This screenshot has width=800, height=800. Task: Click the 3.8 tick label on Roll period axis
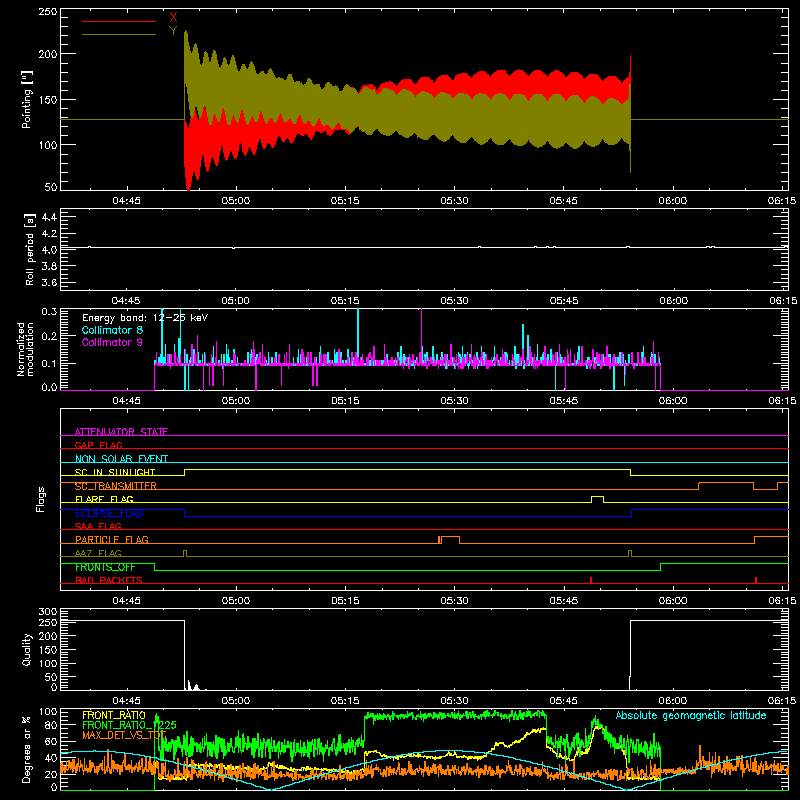coord(48,266)
